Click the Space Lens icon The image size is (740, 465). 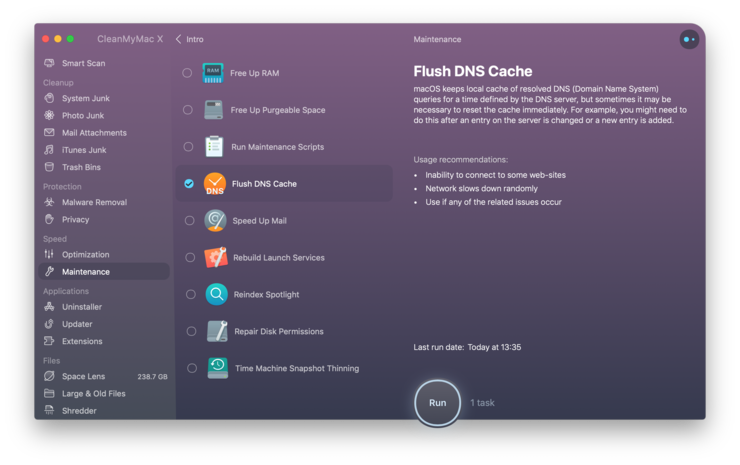click(49, 376)
